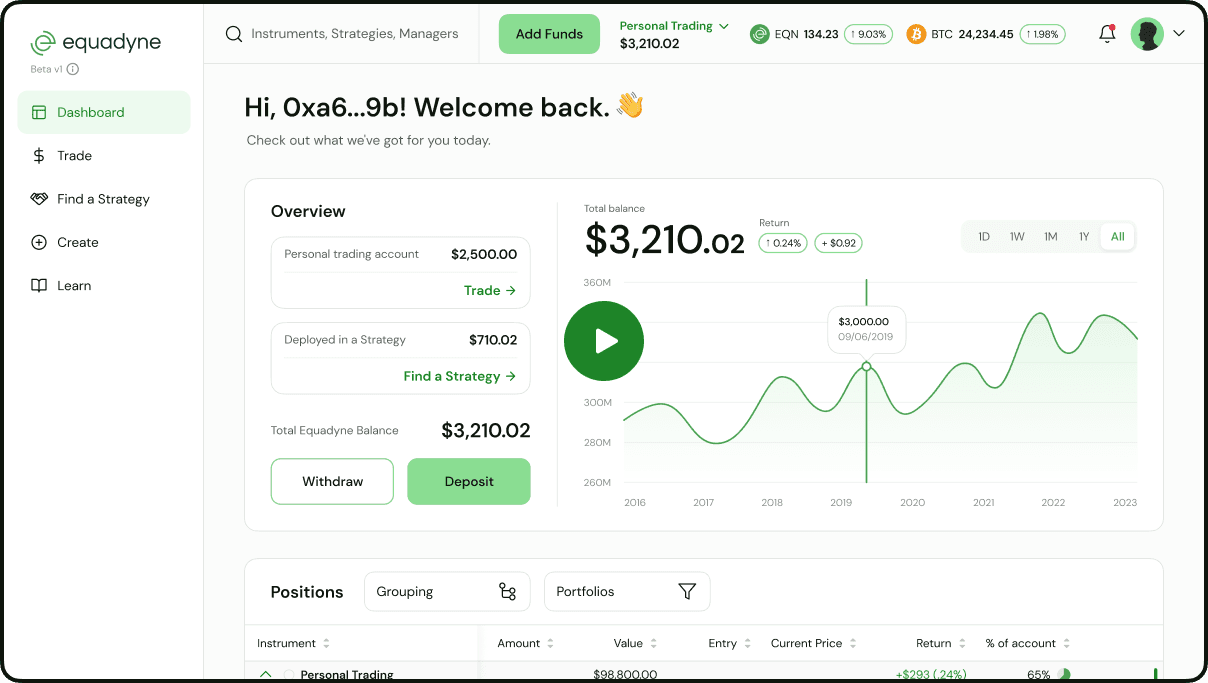This screenshot has width=1208, height=683.
Task: Sort positions by % of account arrows
Action: click(x=1066, y=643)
